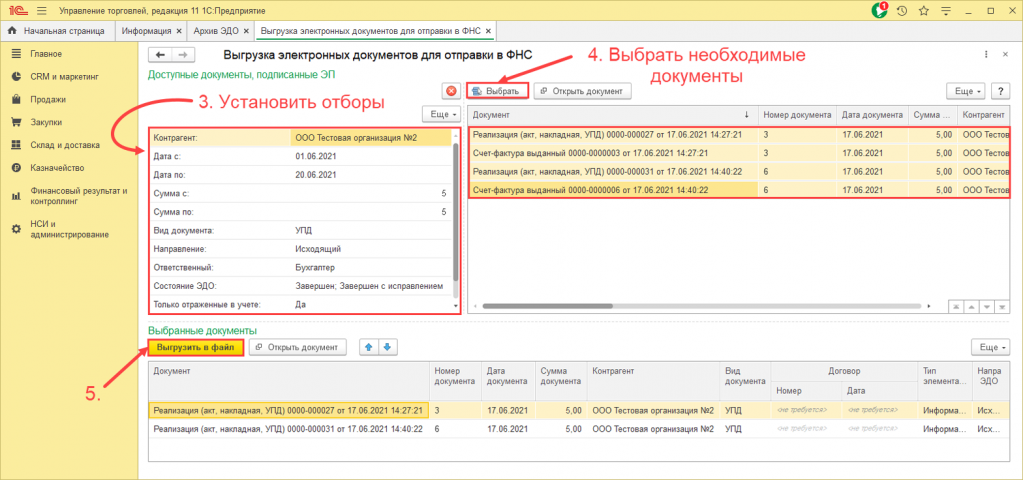Open the Главное section
This screenshot has height=480, width=1023.
coord(46,53)
